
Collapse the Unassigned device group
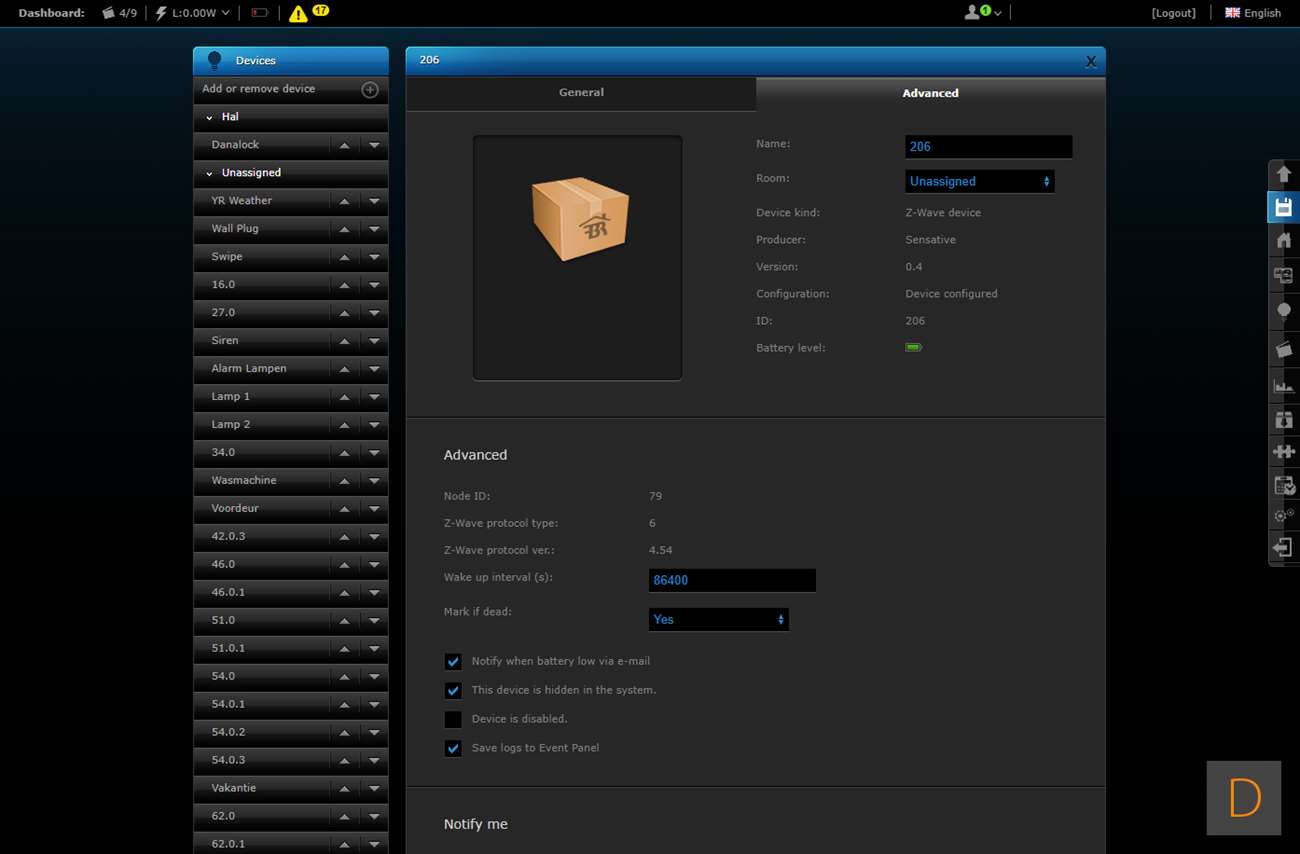pyautogui.click(x=209, y=173)
